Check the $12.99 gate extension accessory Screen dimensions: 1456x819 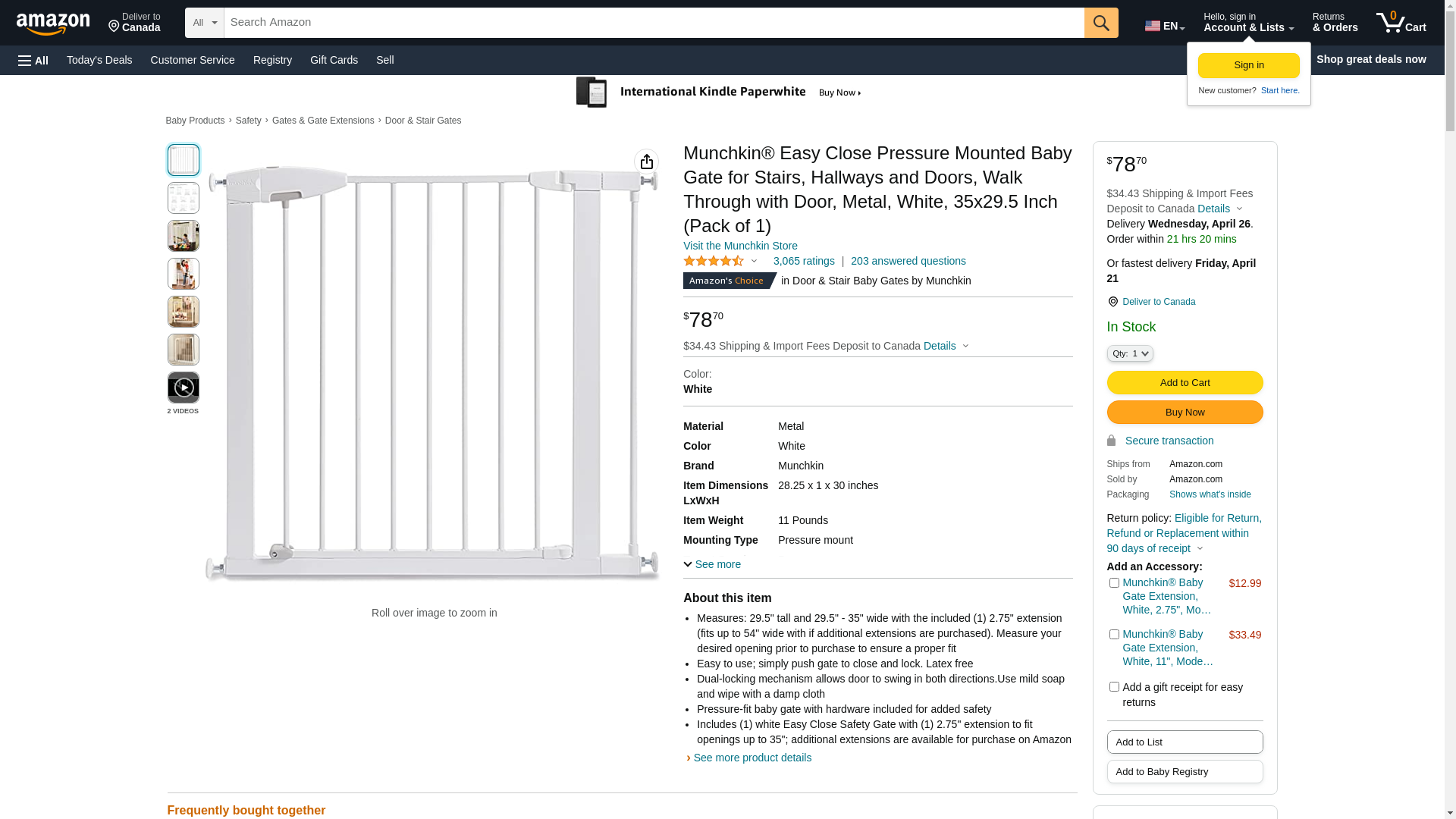[1114, 583]
